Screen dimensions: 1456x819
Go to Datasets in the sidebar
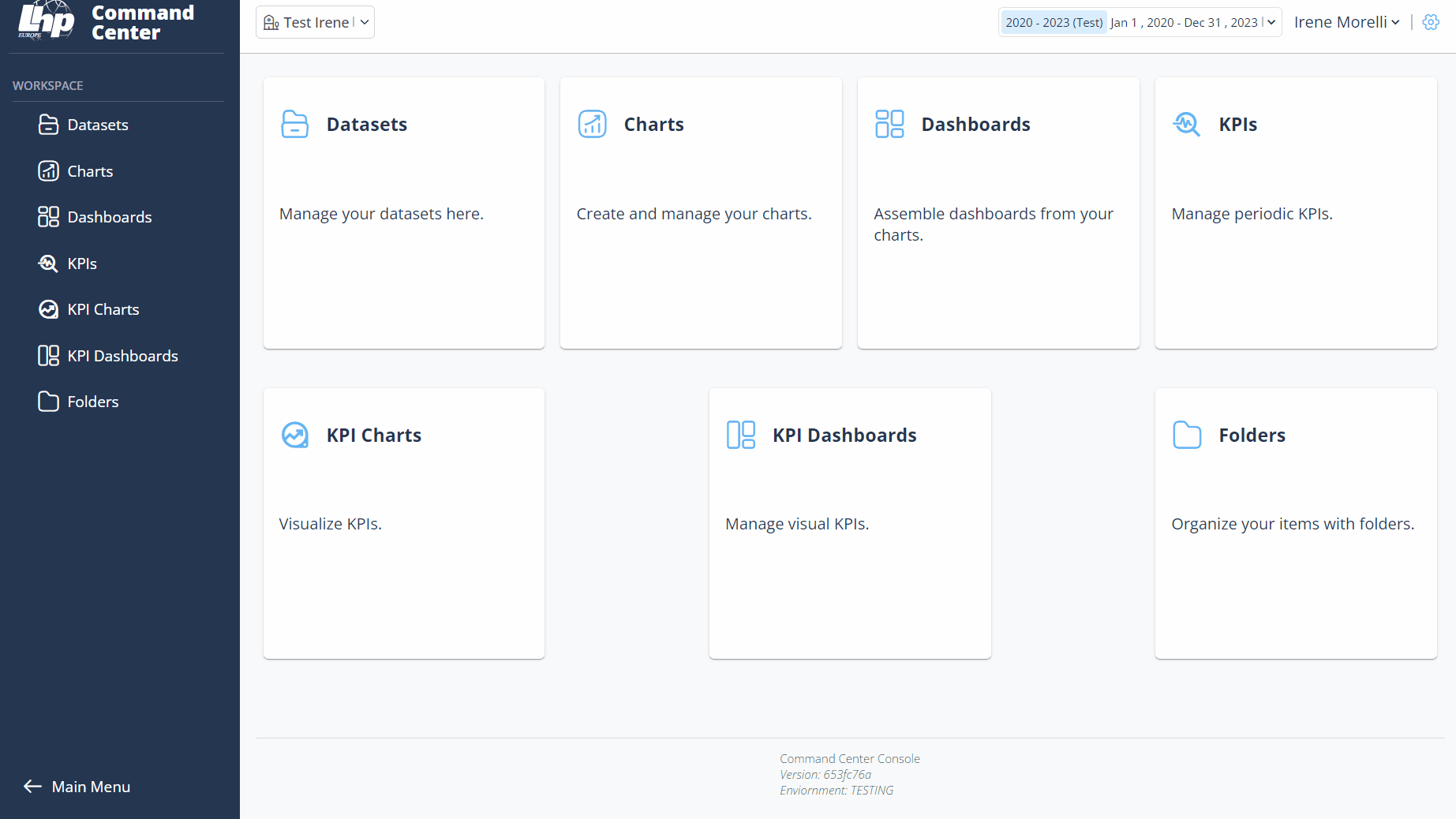click(98, 125)
